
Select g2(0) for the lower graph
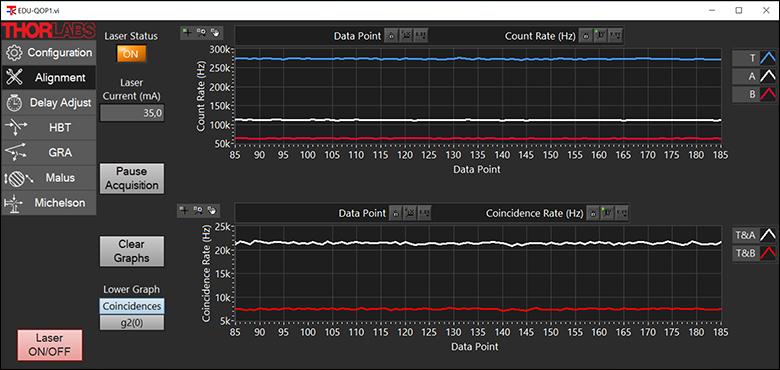[132, 322]
